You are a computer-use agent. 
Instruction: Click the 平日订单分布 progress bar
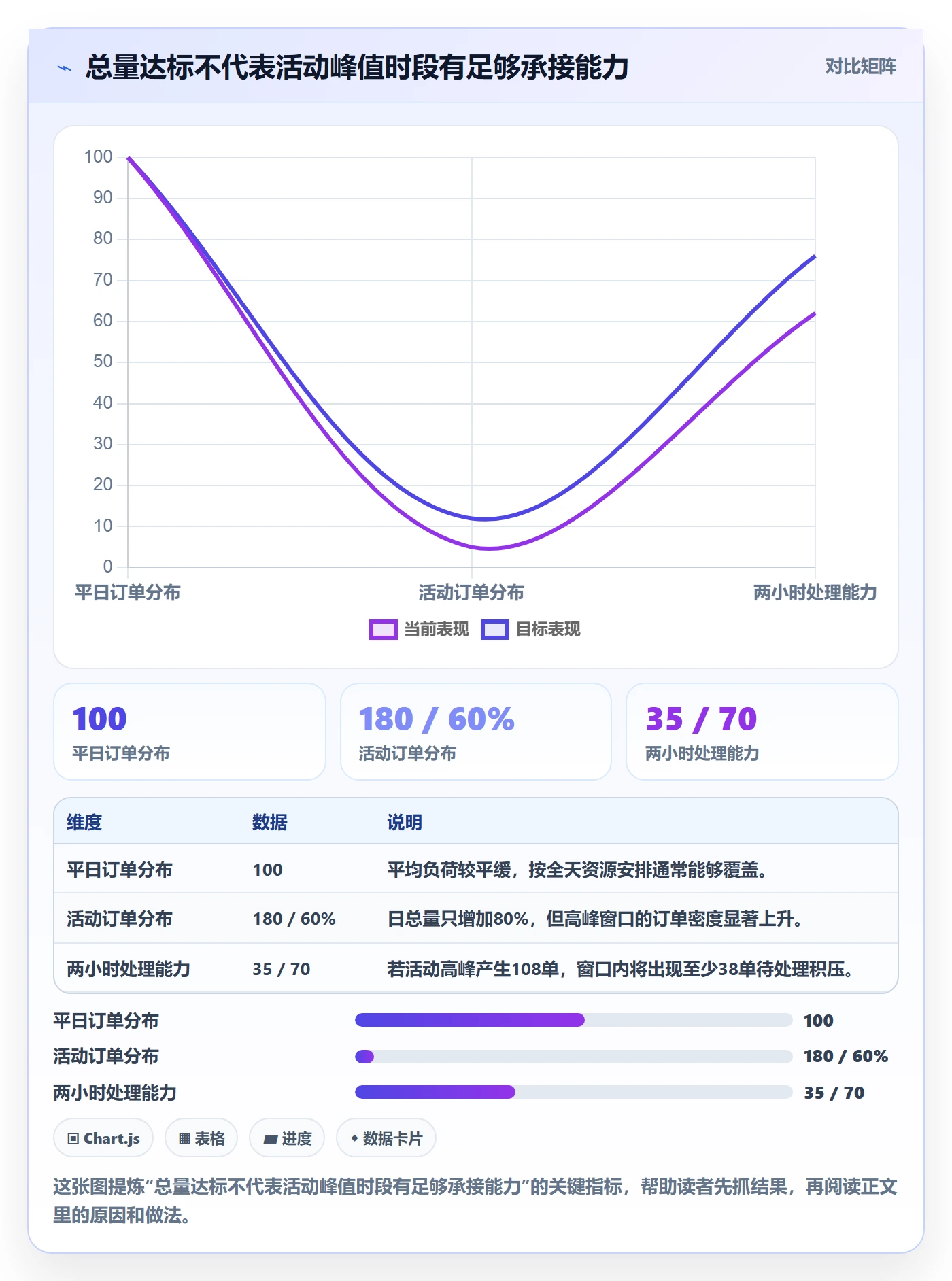click(573, 1020)
